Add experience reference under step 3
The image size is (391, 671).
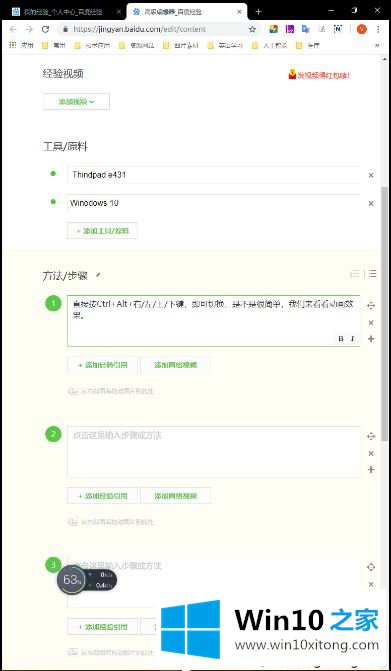[x=102, y=627]
